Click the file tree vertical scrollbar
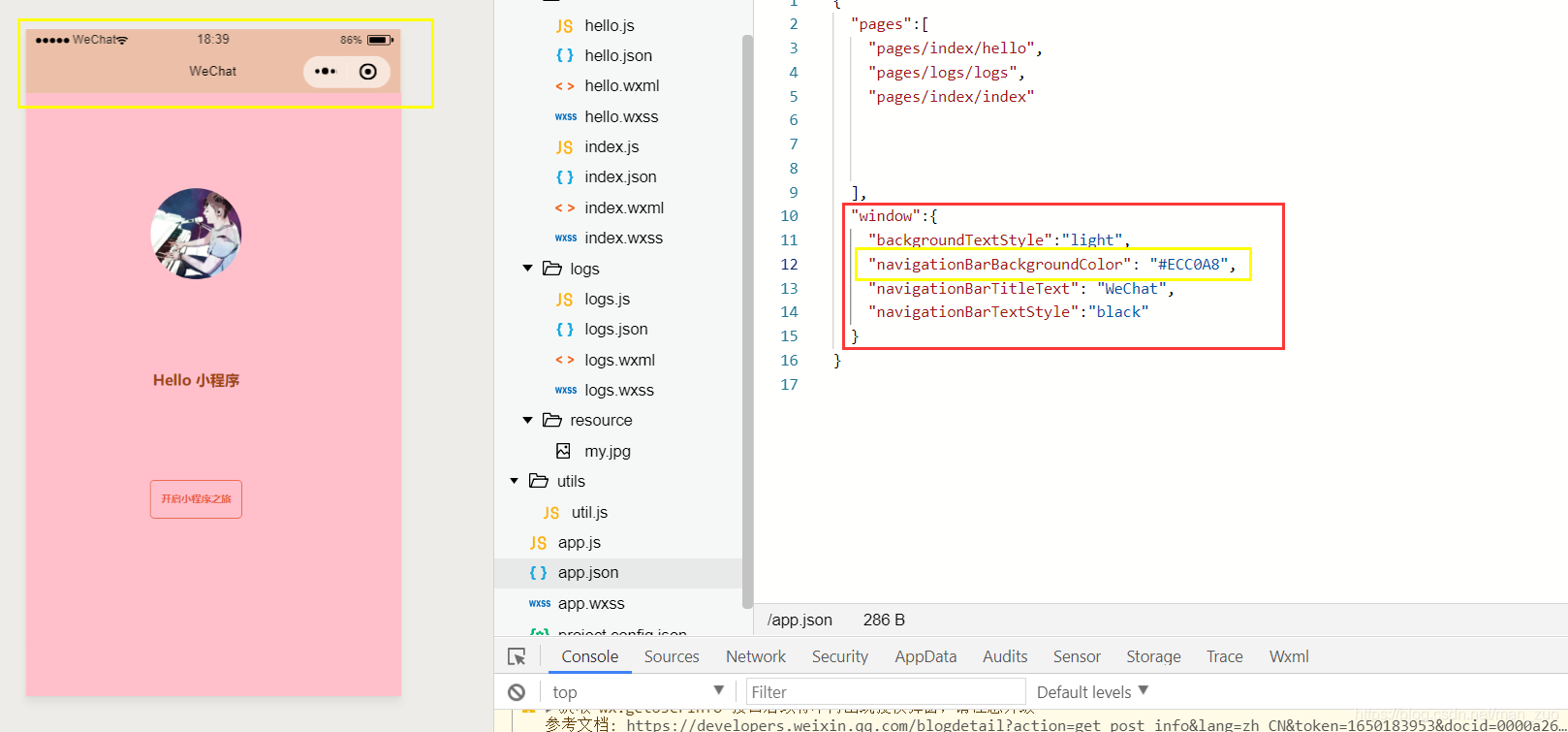 click(747, 320)
